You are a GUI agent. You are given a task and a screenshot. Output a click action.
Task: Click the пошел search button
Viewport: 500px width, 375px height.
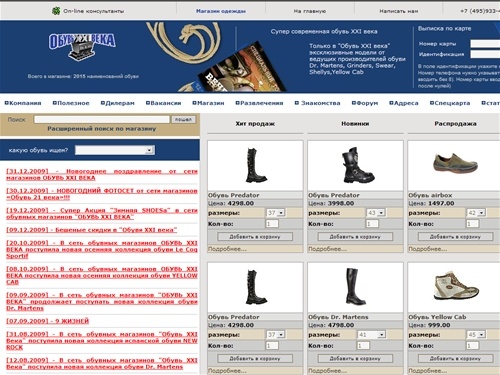[183, 119]
